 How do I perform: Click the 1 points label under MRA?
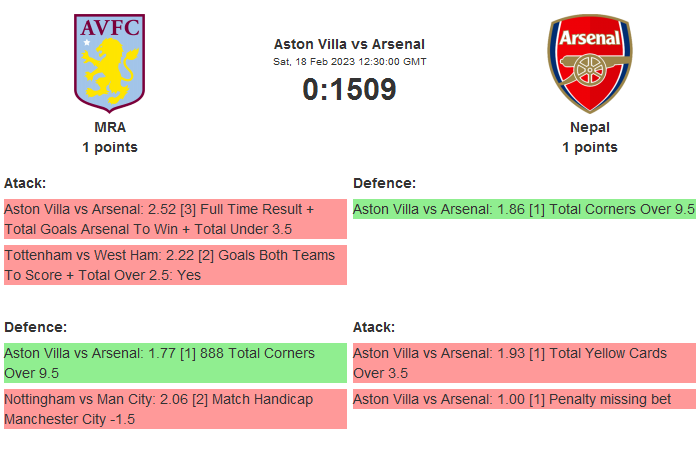110,147
